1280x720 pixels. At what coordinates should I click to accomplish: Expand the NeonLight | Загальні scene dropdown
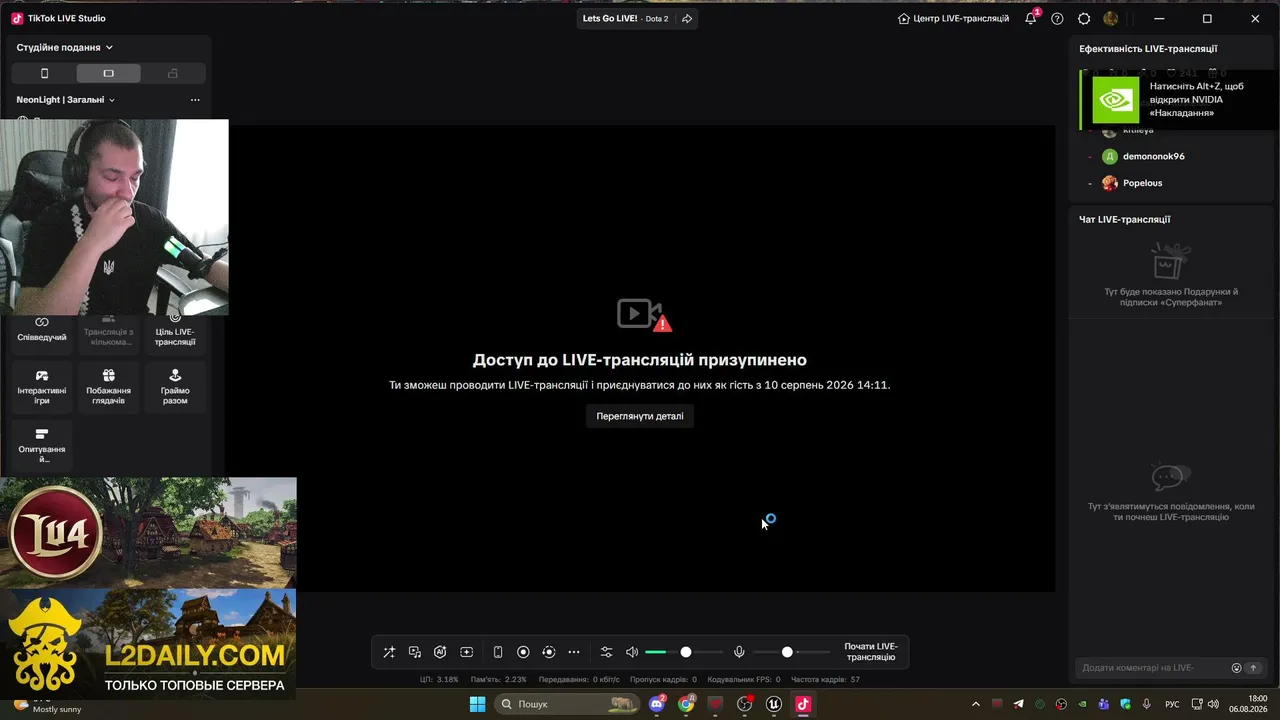pos(66,100)
